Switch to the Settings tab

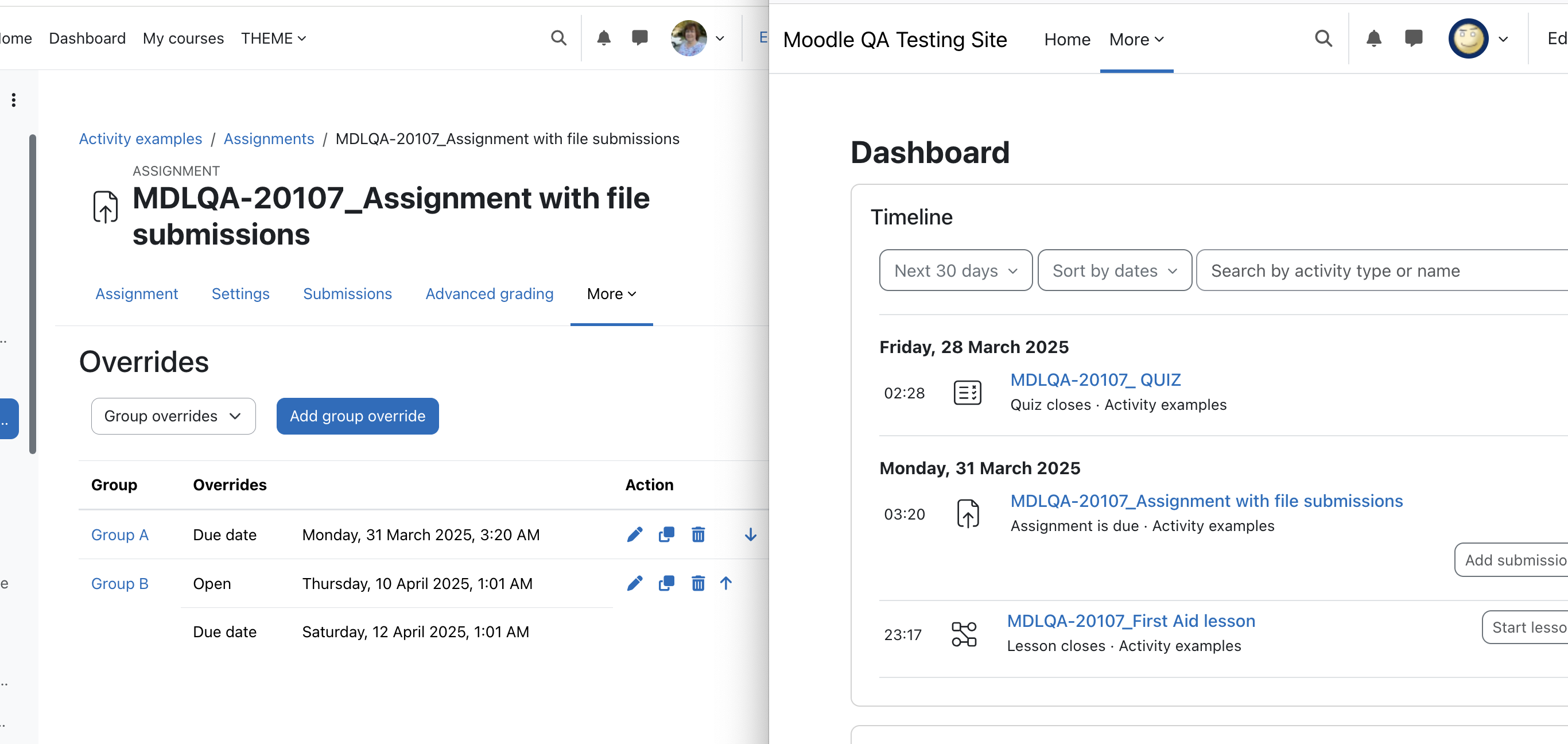coord(240,293)
